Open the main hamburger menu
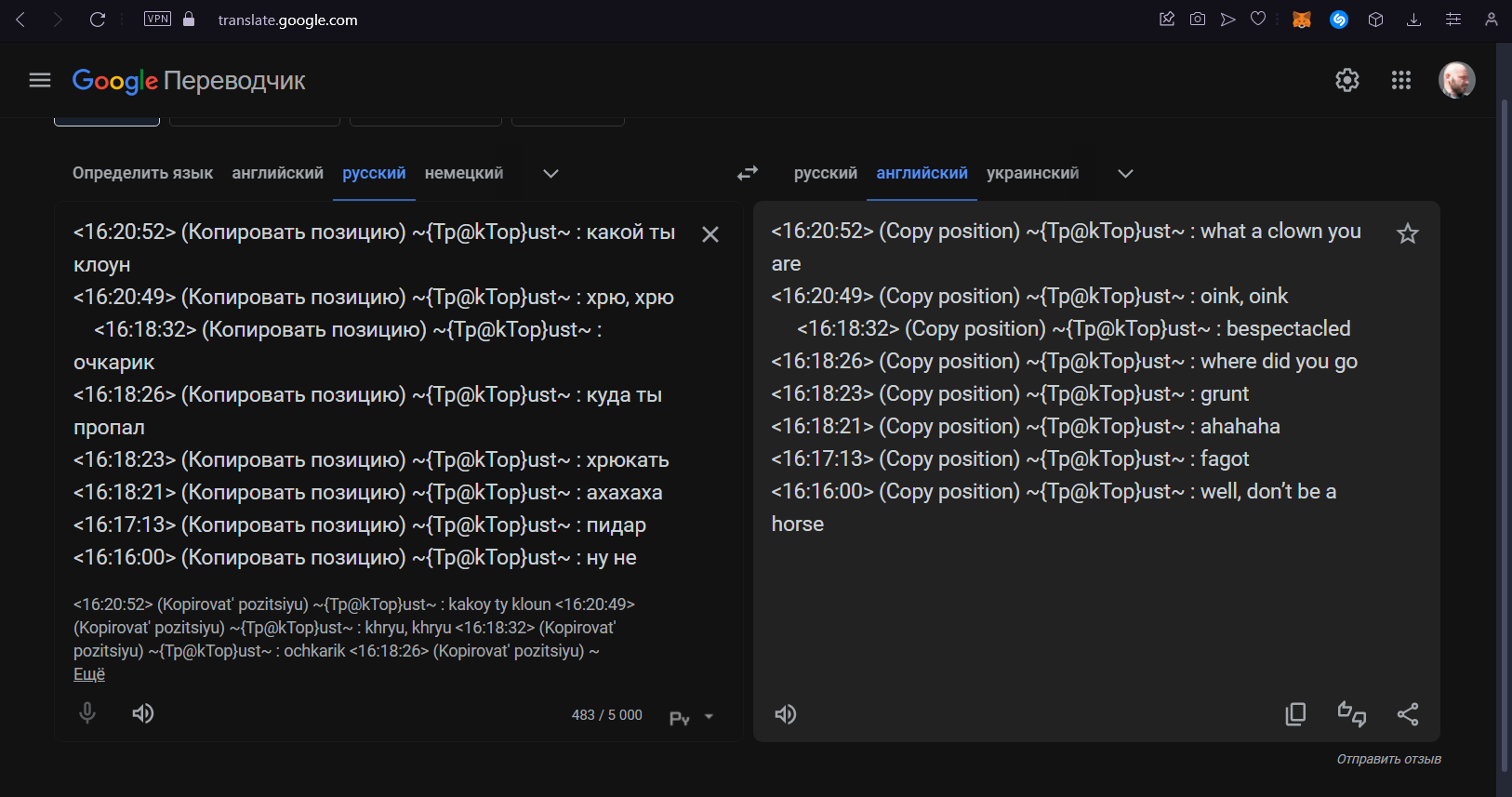The width and height of the screenshot is (1512, 797). click(40, 81)
